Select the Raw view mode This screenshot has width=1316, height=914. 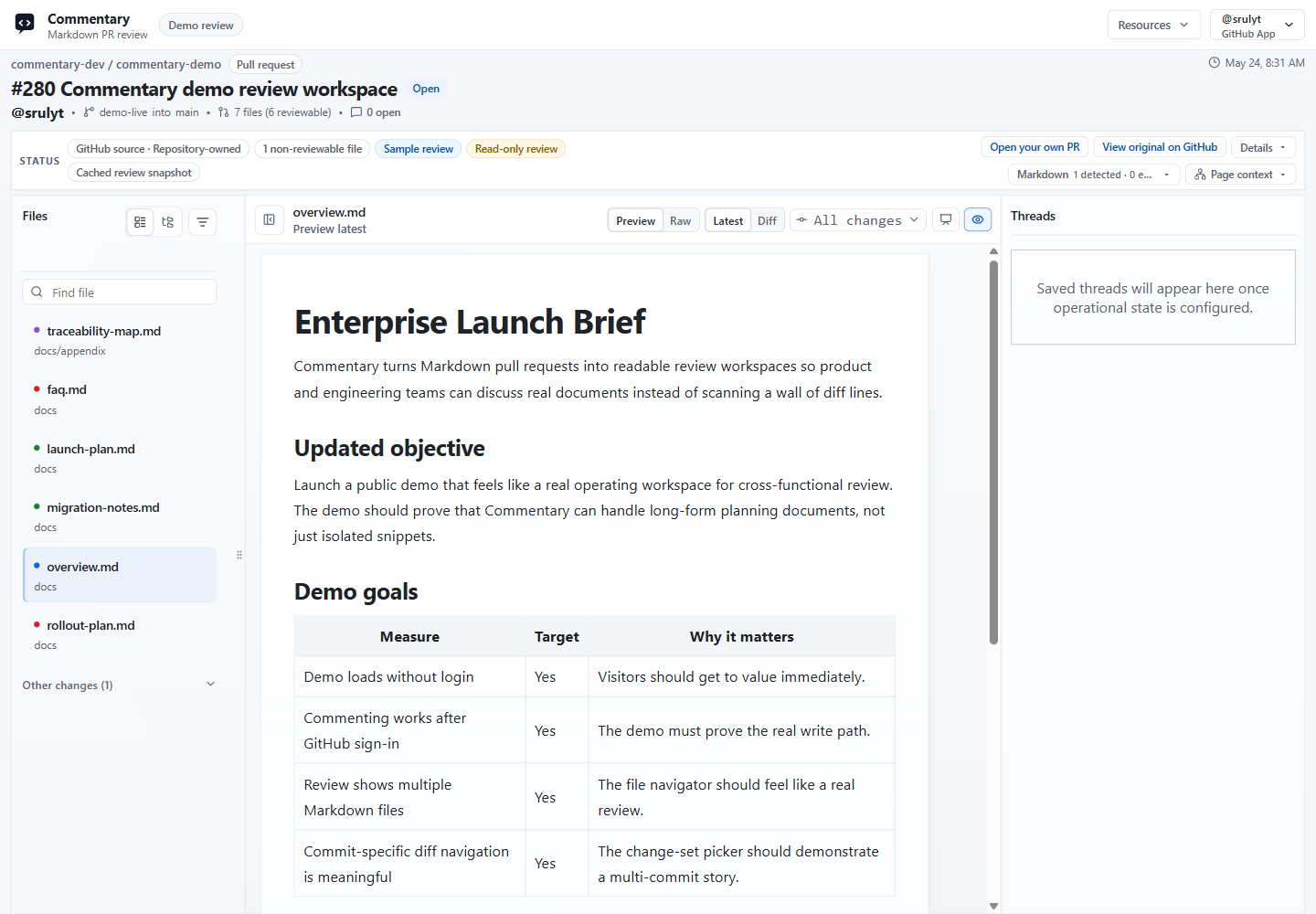(681, 220)
